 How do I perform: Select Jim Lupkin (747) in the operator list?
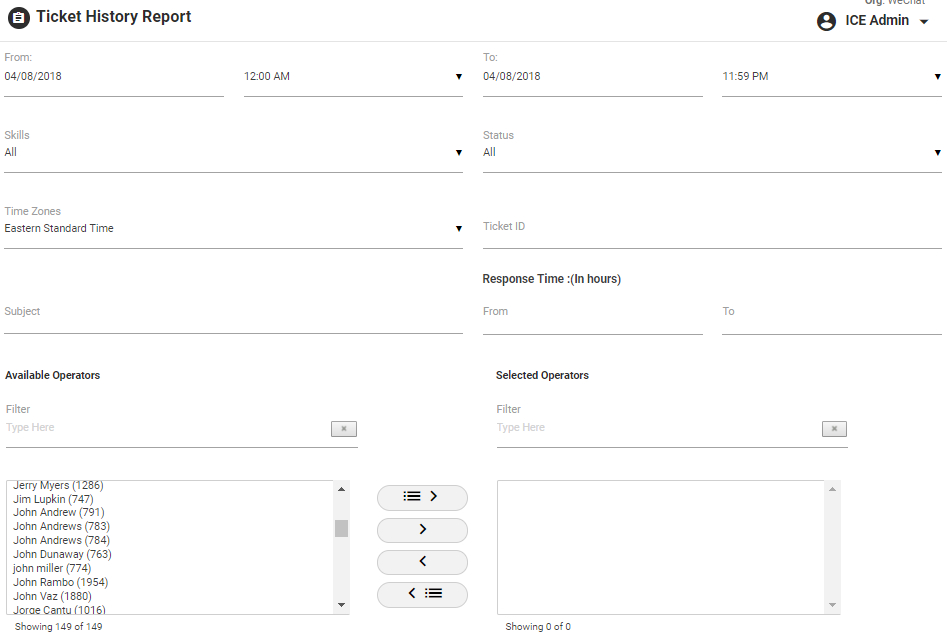point(53,499)
